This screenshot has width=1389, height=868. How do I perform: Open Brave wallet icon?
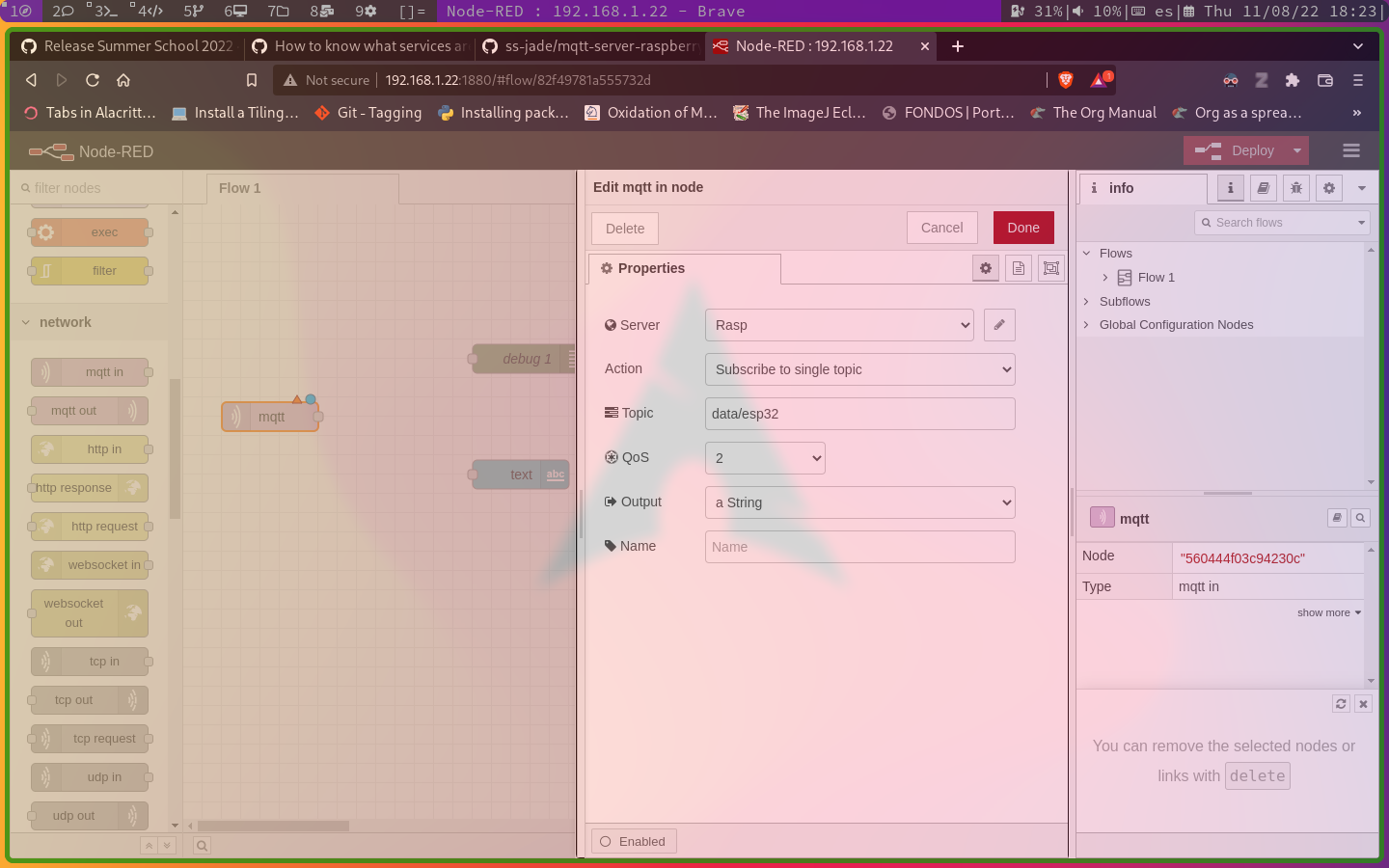[1325, 80]
